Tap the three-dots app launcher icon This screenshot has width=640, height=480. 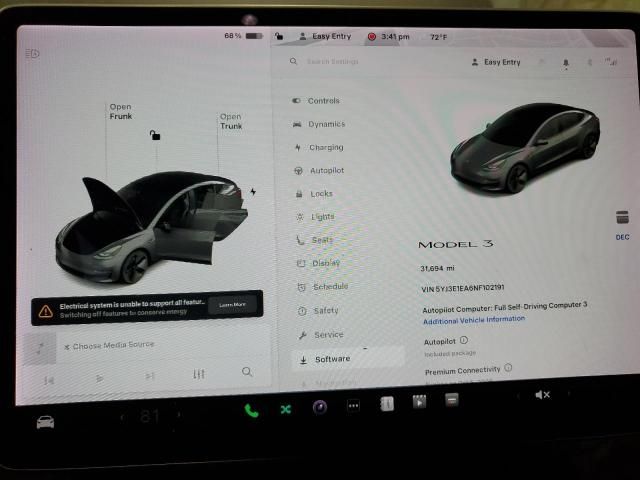click(353, 405)
